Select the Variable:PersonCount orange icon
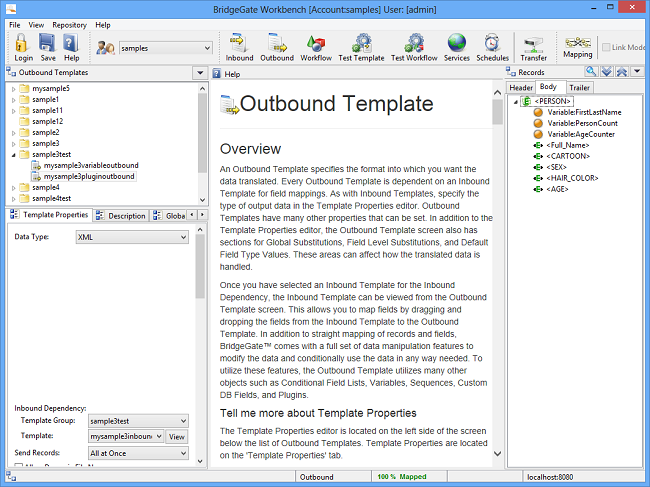Screen dimensions: 650x487 click(538, 123)
